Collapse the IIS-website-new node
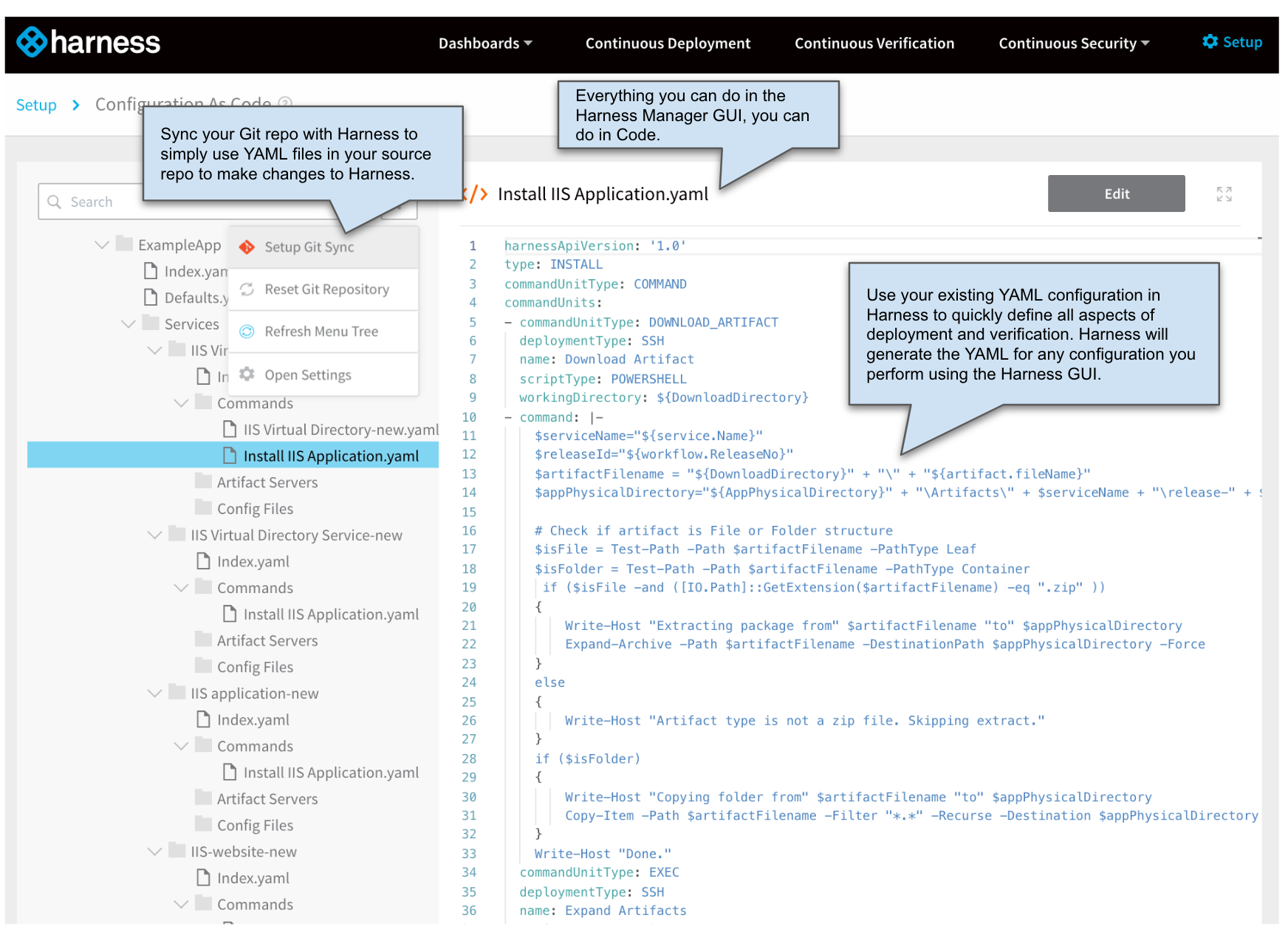The height and width of the screenshot is (935, 1288). point(155,851)
